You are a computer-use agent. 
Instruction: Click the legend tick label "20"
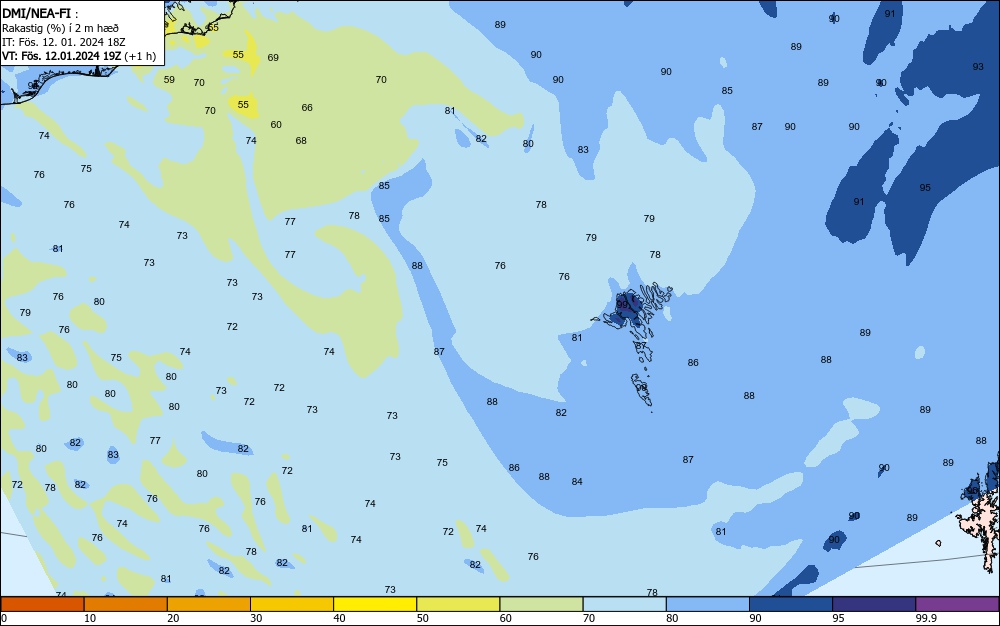(173, 618)
